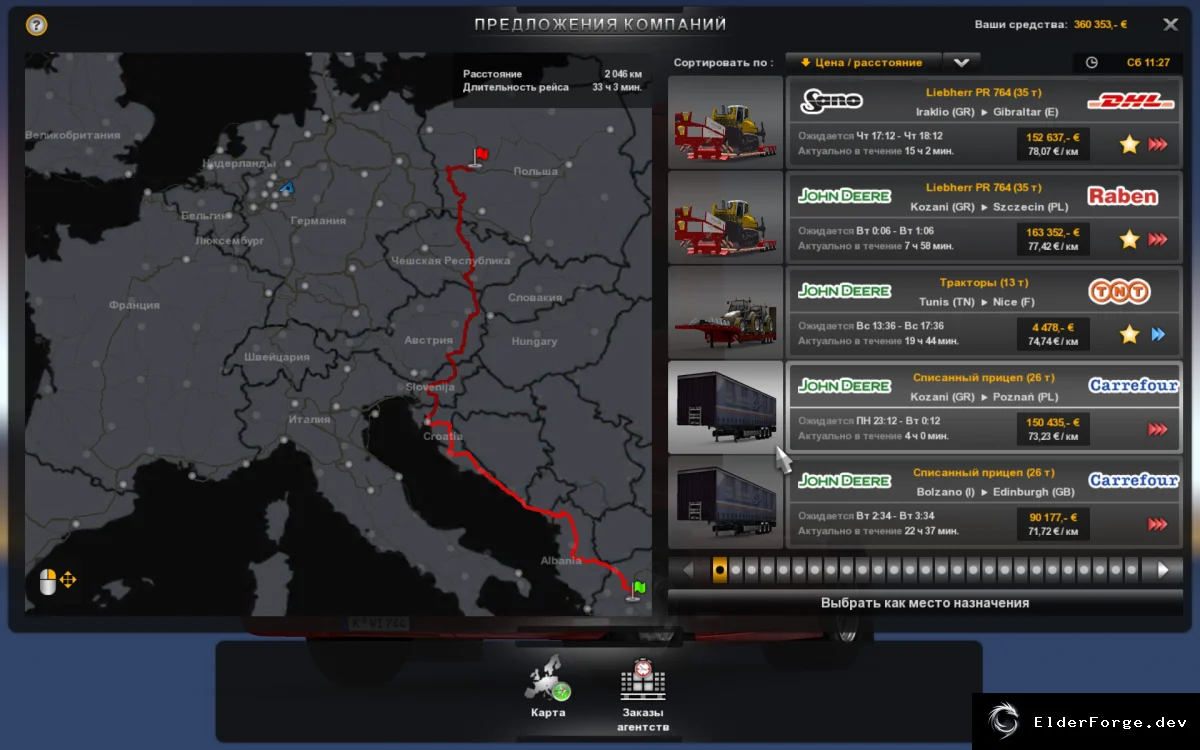Click the red arrows on the Raben offer
Viewport: 1200px width, 750px height.
tap(1158, 240)
